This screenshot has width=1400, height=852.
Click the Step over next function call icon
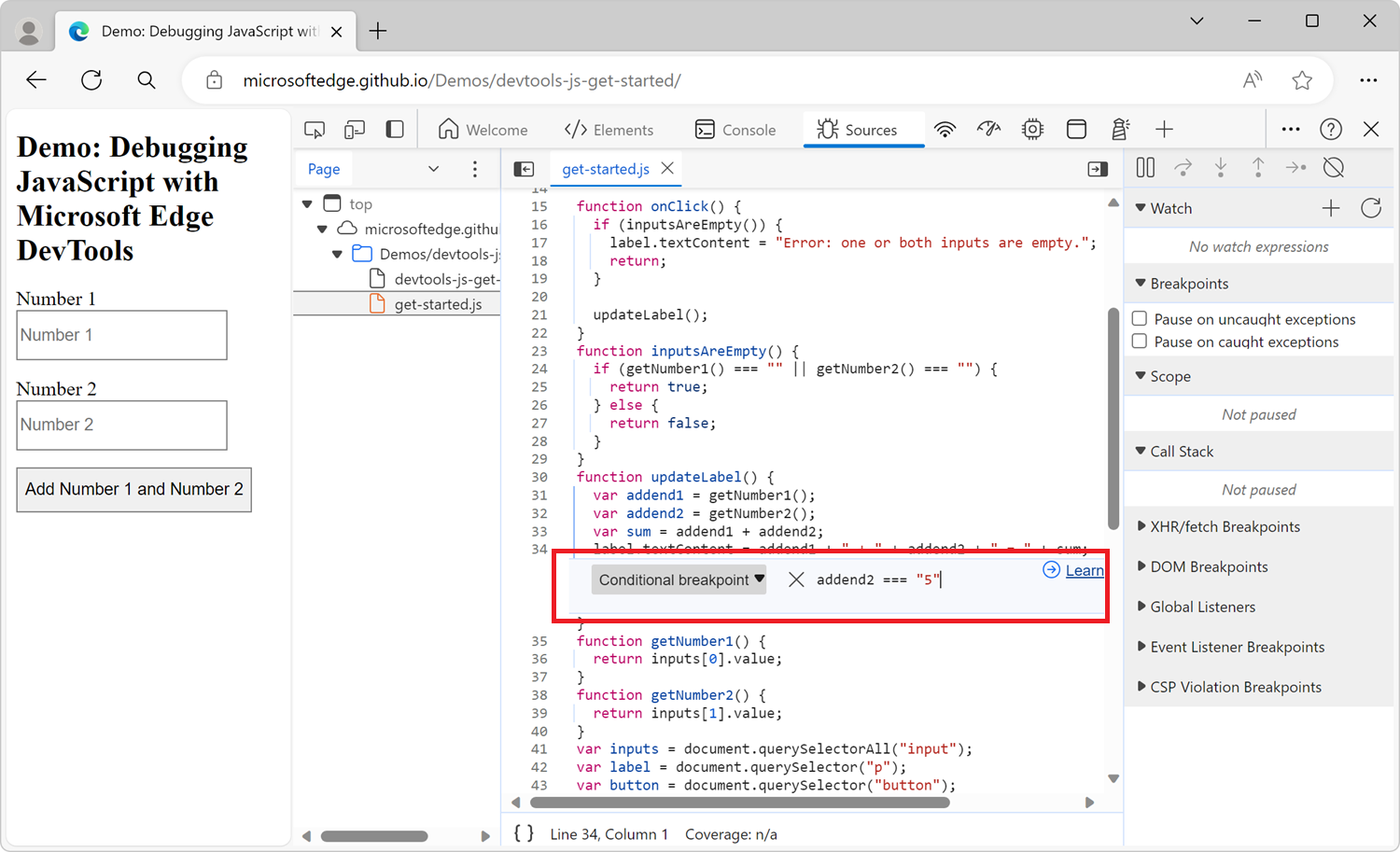tap(1183, 167)
